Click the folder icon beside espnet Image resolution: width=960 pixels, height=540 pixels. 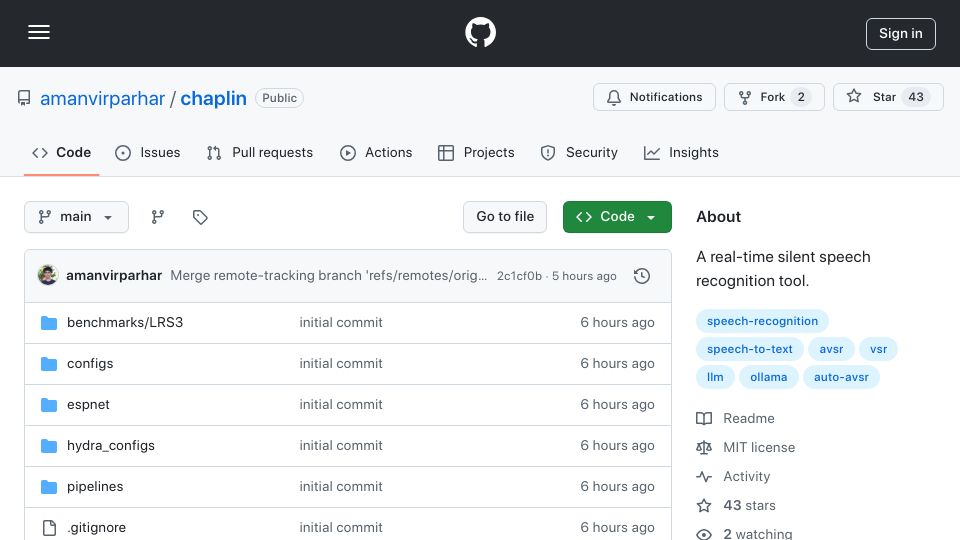(x=49, y=405)
